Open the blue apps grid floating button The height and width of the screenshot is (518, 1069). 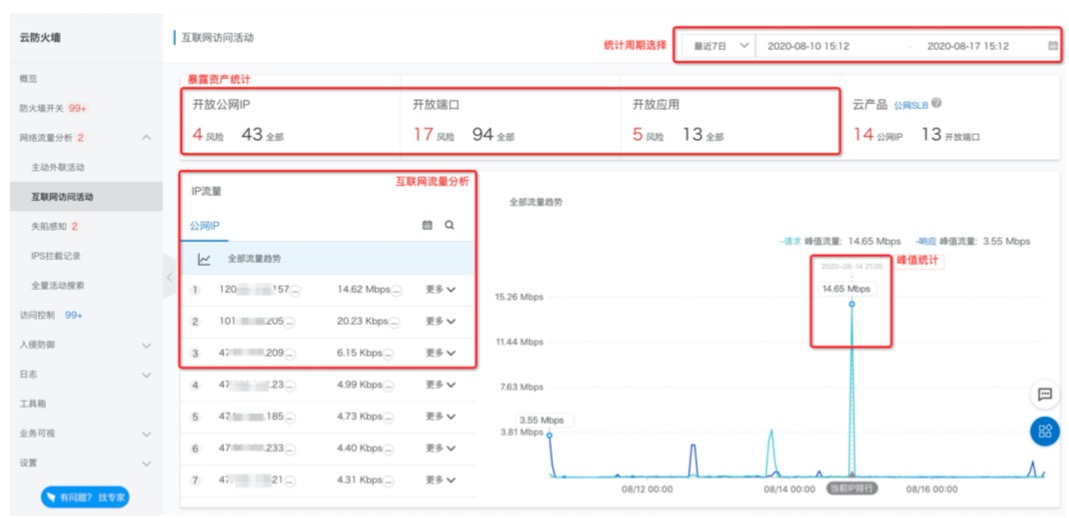tap(1044, 431)
